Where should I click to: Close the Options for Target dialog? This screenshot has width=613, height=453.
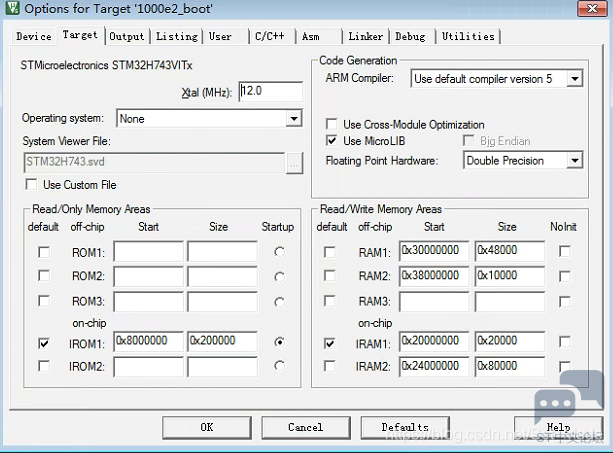pyautogui.click(x=592, y=8)
